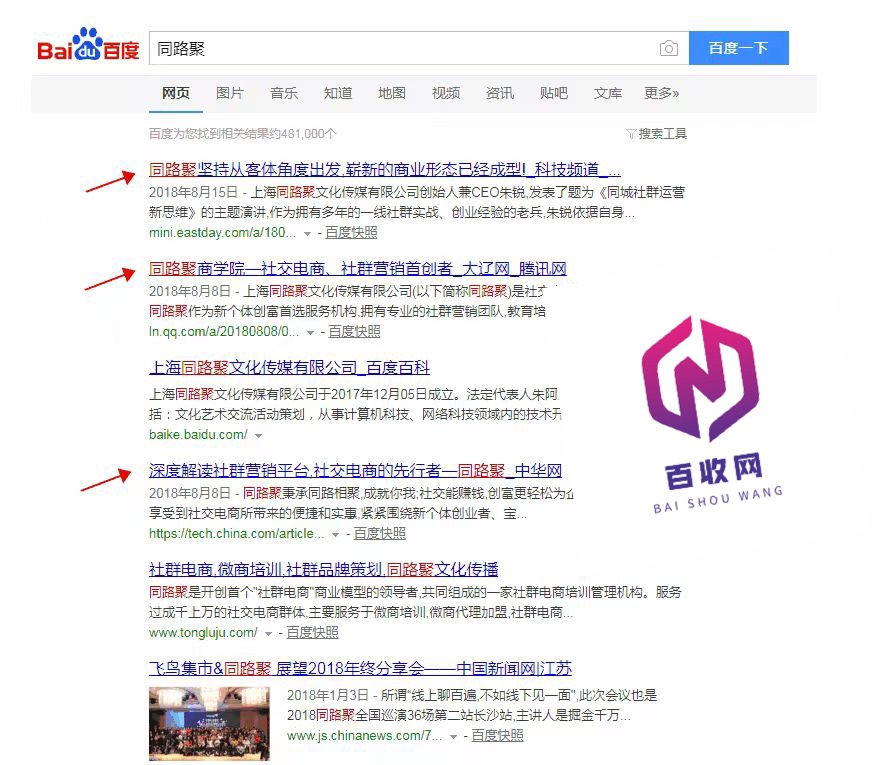Screen dimensions: 873x765
Task: Click the text 百度为您找到相关结果约481,000个
Action: (243, 134)
